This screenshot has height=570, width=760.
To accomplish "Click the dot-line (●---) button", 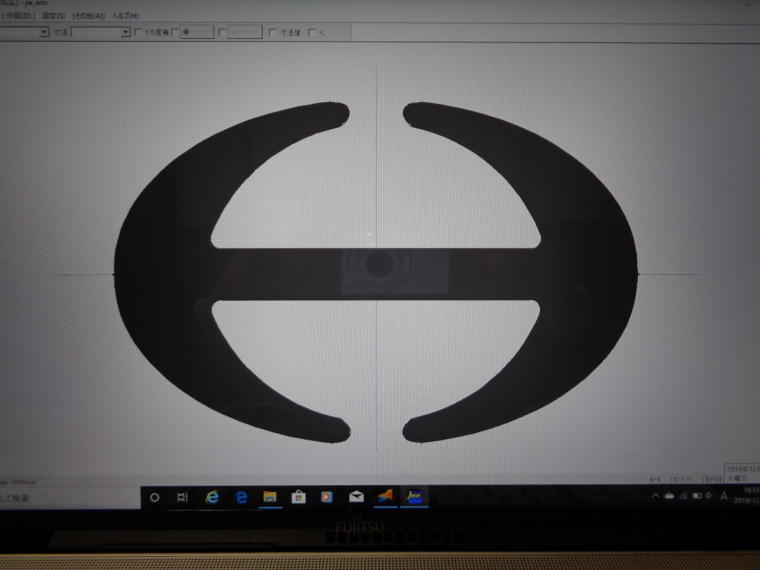I will point(197,32).
